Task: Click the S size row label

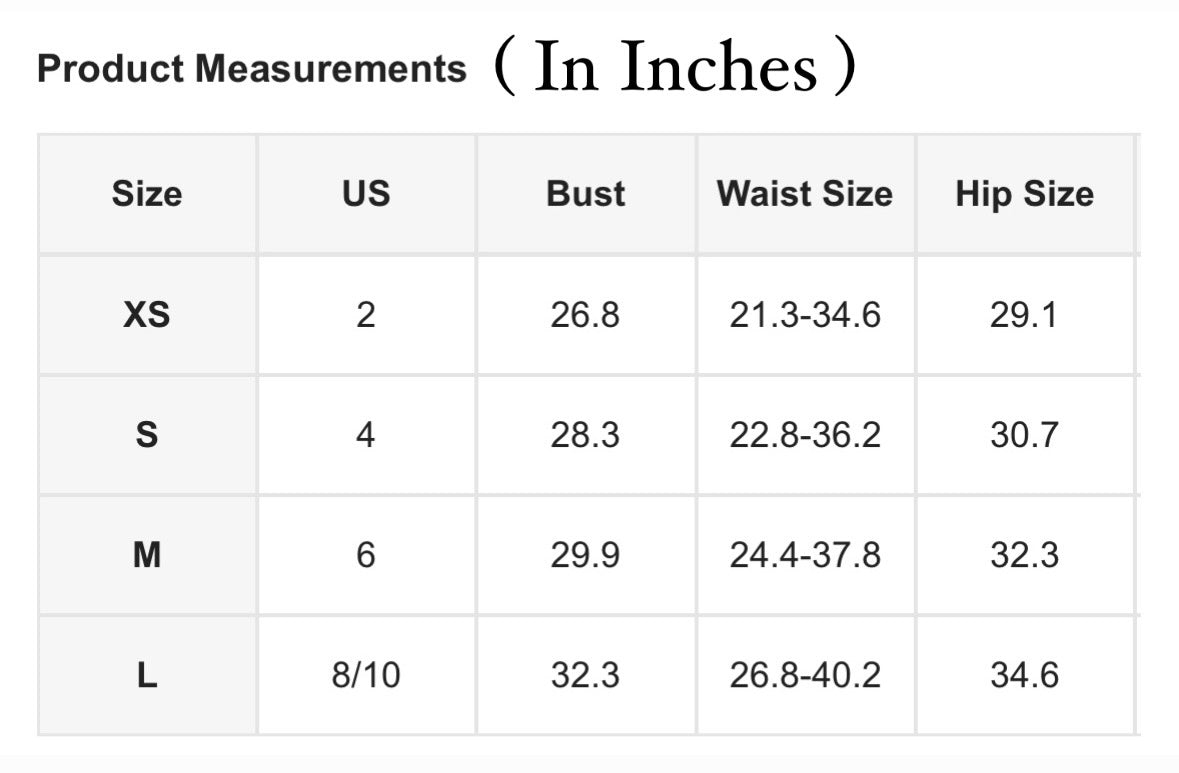Action: [x=147, y=435]
